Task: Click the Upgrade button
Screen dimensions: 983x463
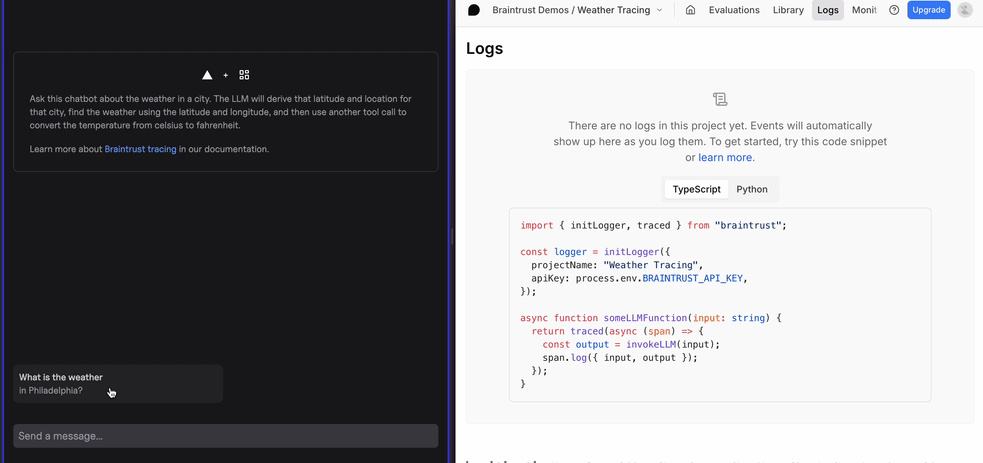Action: (x=928, y=10)
